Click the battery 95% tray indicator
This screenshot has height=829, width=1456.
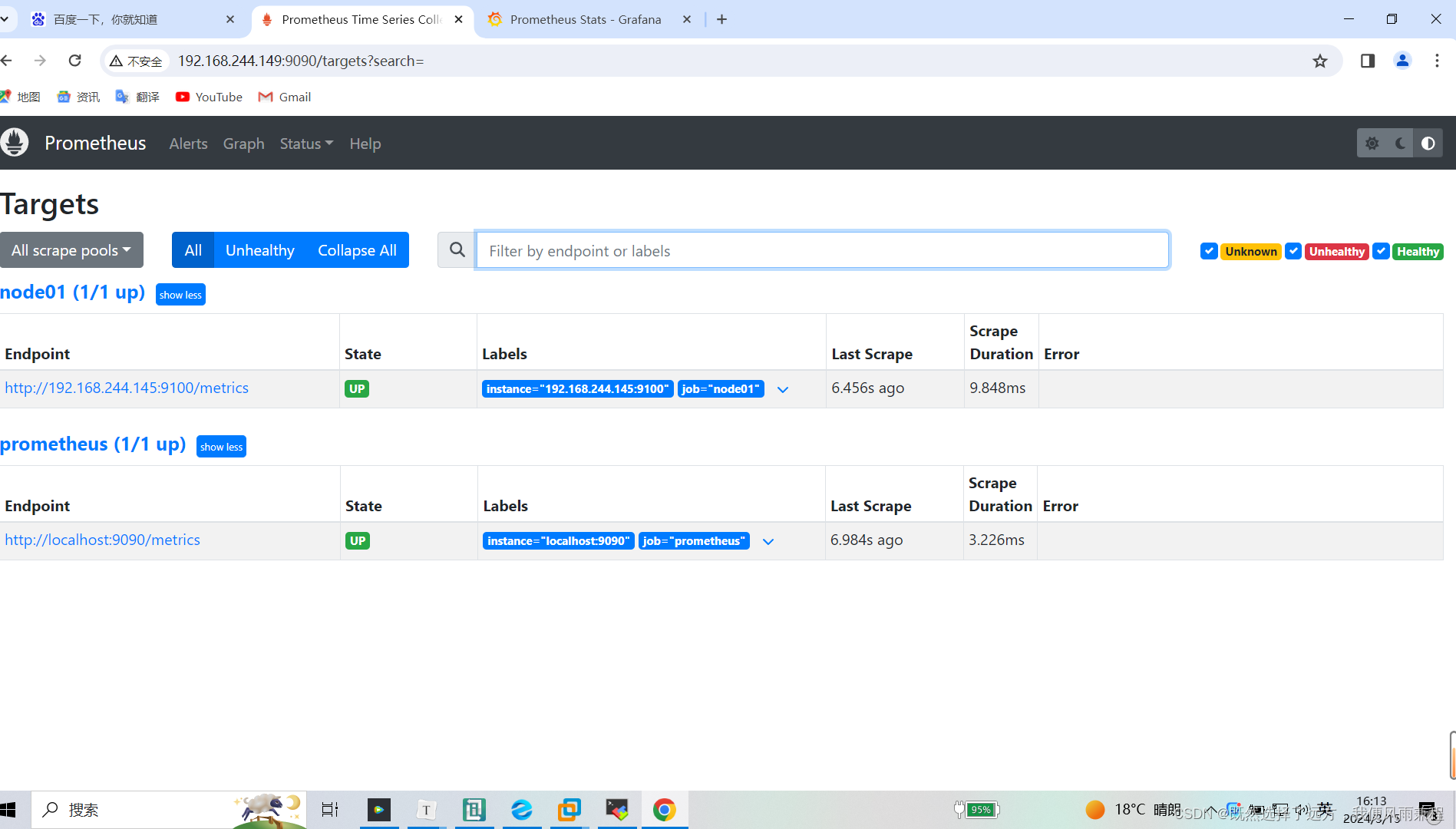976,810
